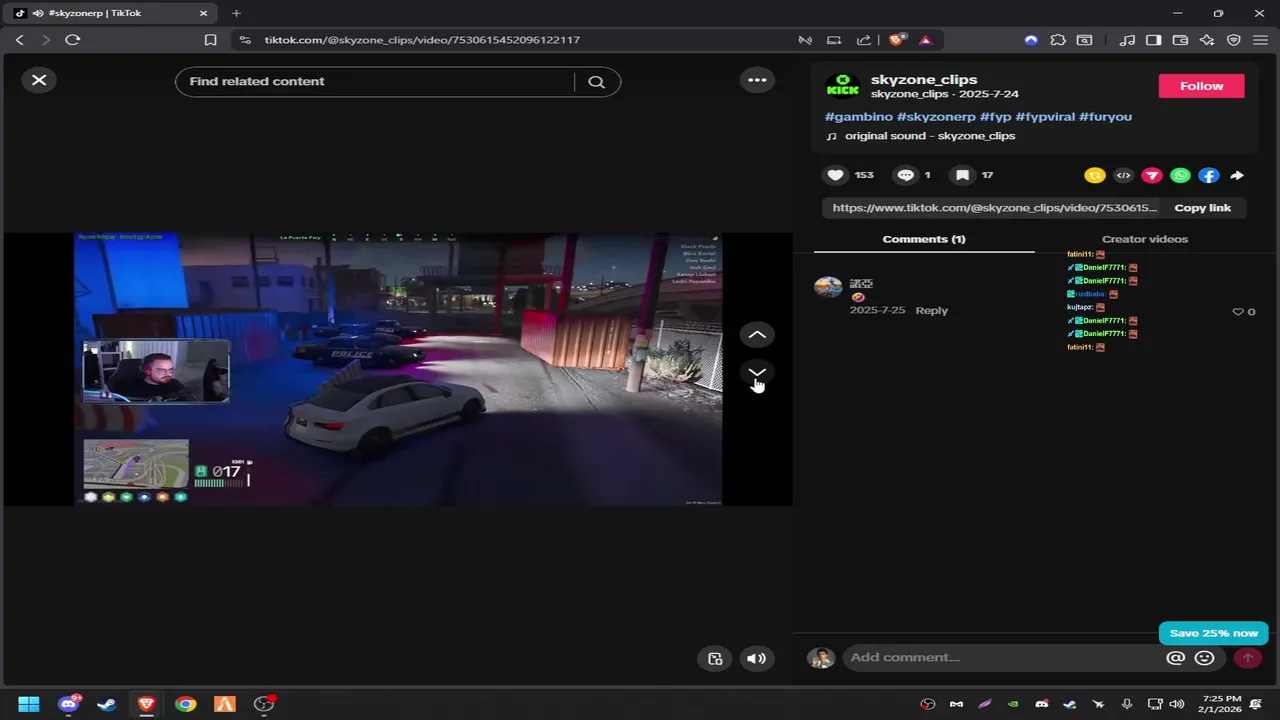This screenshot has width=1280, height=720.
Task: Share via red send-to-friends icon
Action: [1152, 175]
